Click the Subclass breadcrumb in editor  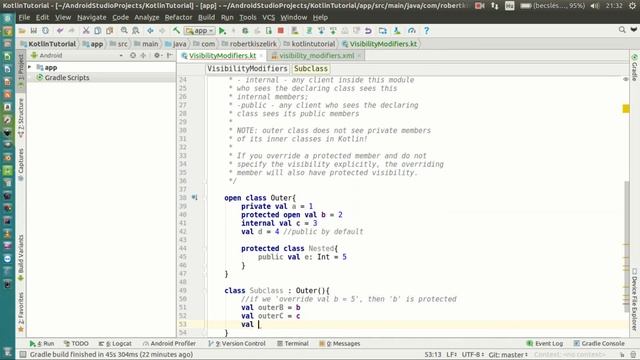coord(311,69)
